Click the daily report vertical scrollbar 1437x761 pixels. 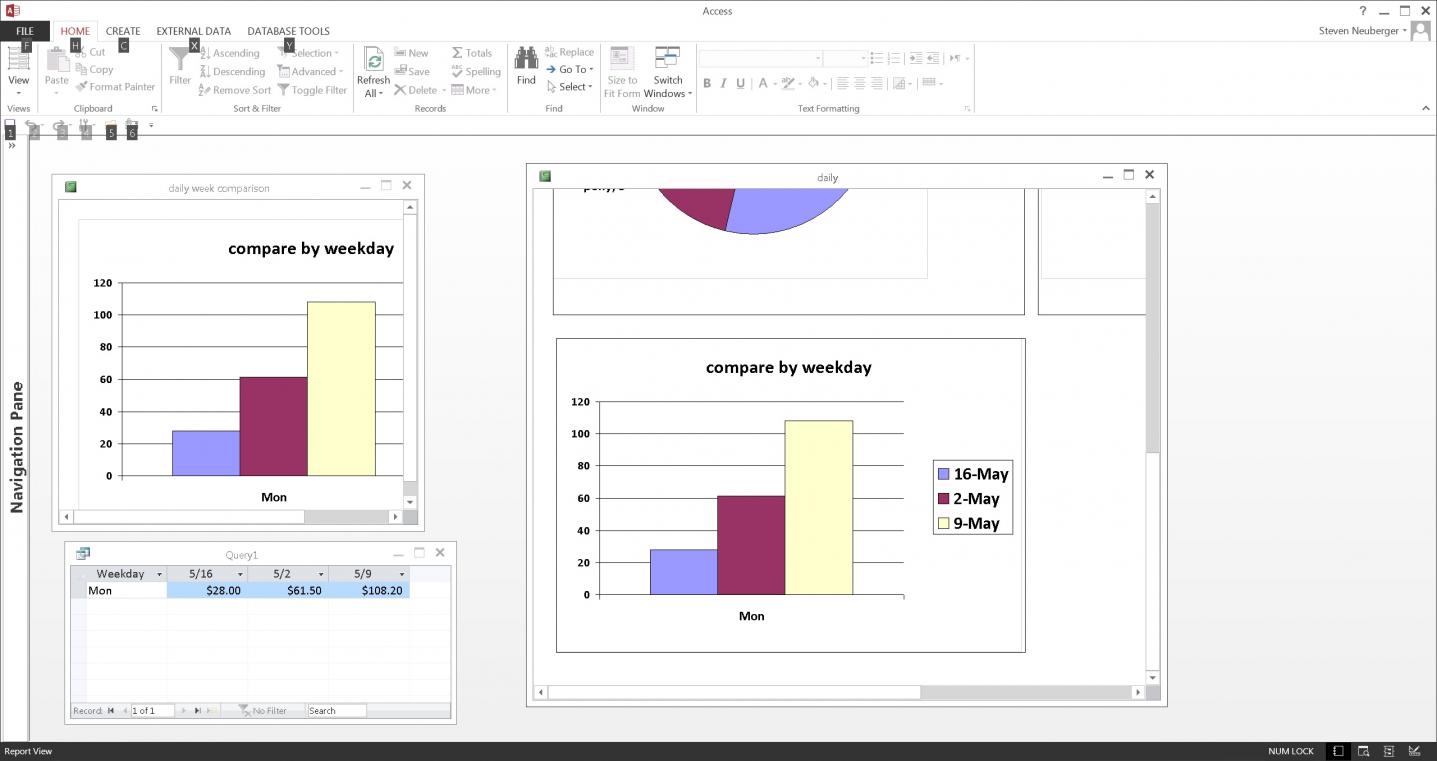1152,437
